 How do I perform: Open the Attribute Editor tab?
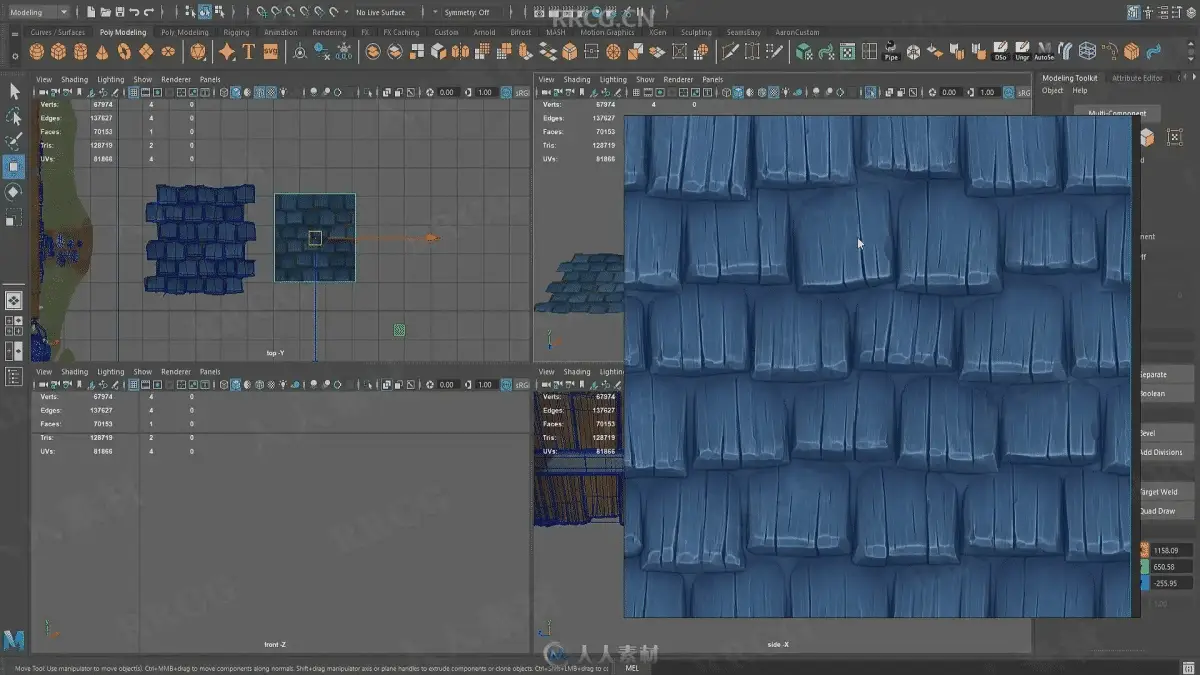pyautogui.click(x=1137, y=78)
